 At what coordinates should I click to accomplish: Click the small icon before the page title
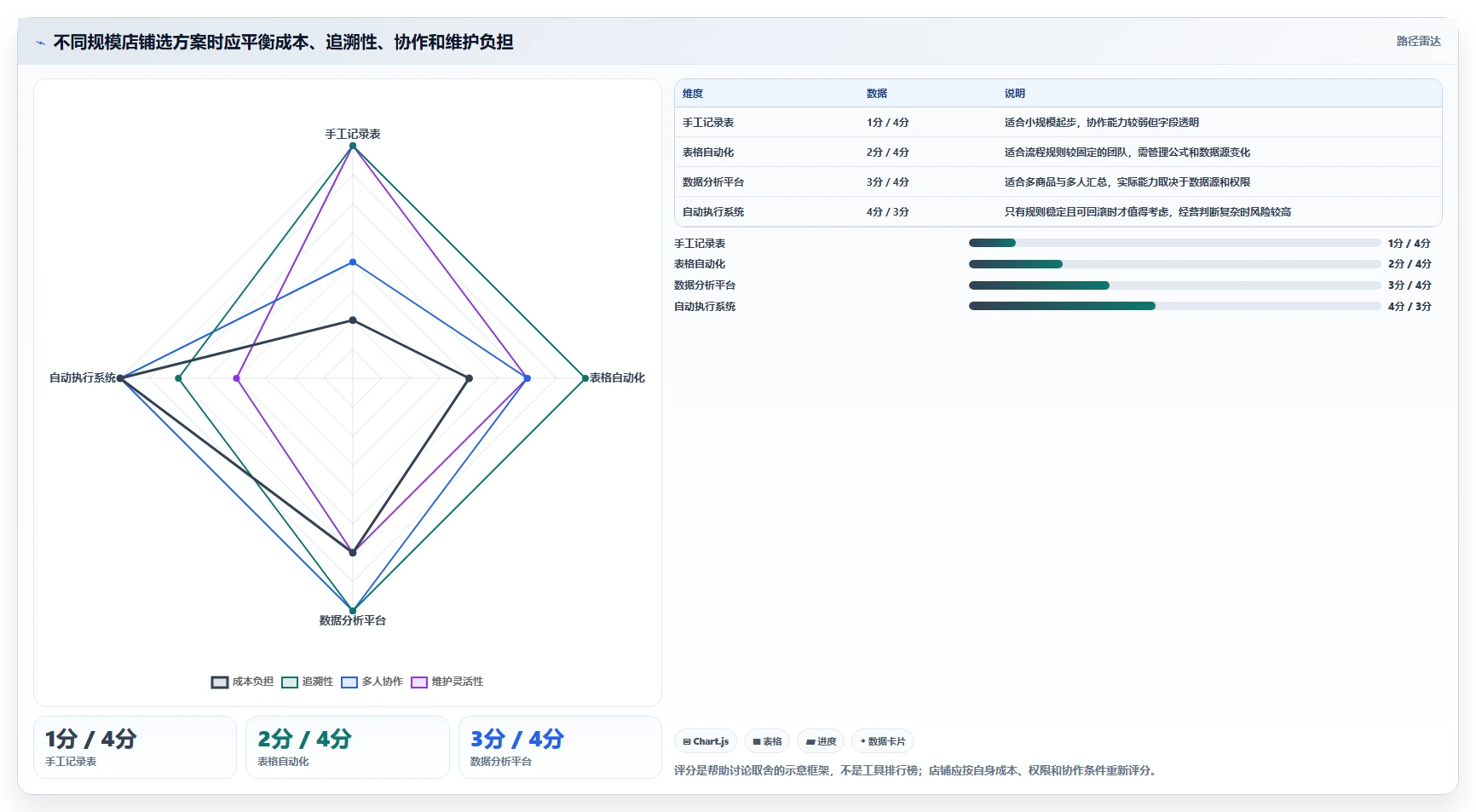click(x=40, y=43)
